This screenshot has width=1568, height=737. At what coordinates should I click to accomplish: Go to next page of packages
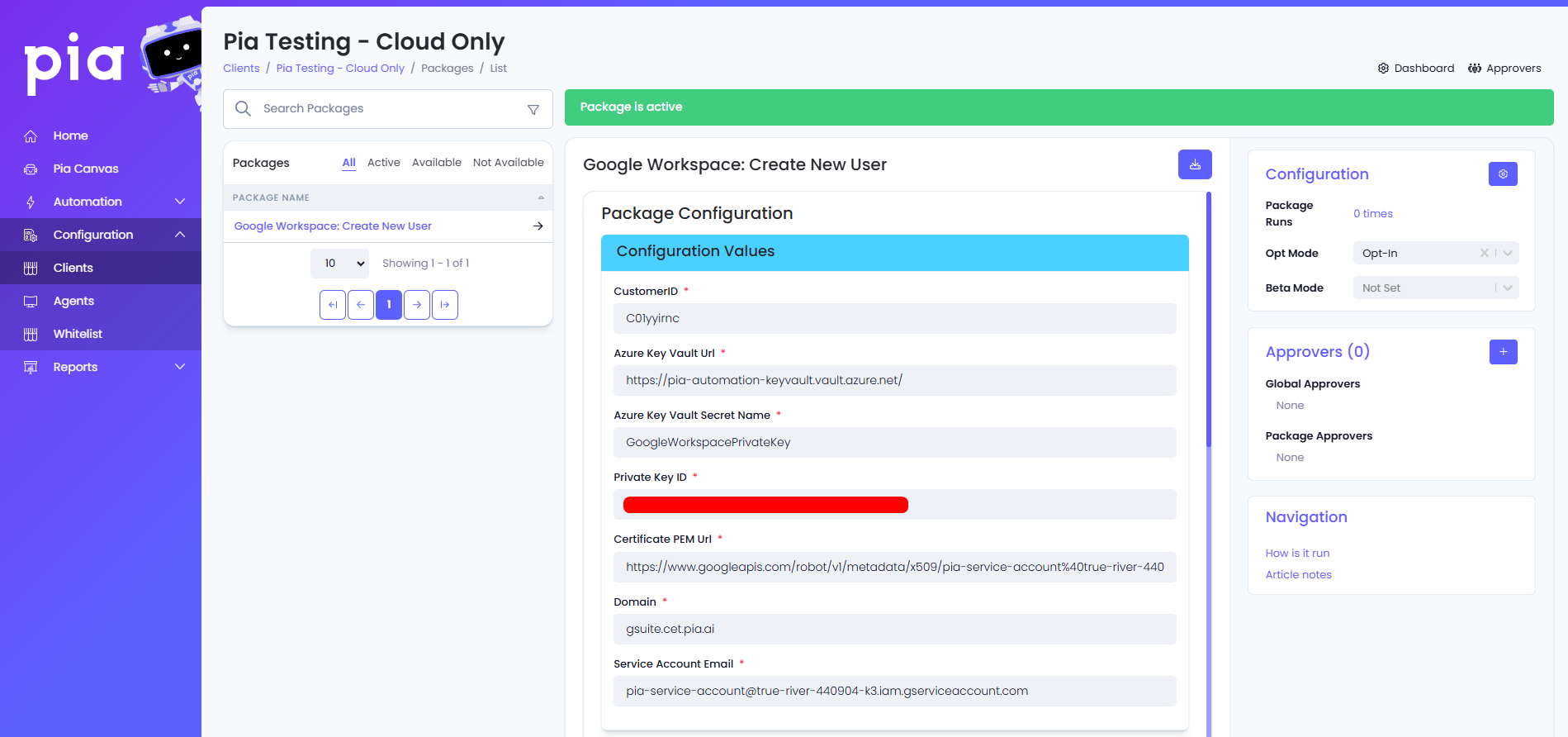click(x=417, y=305)
